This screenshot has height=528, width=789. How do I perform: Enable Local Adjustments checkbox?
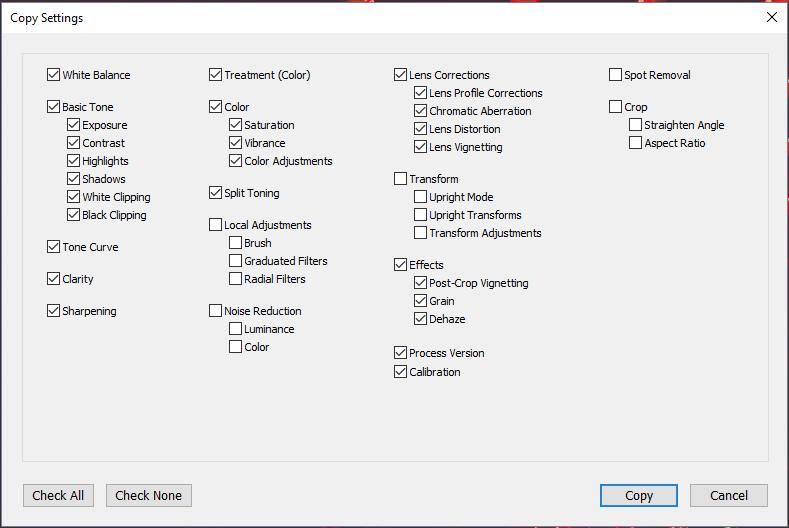pyautogui.click(x=215, y=225)
